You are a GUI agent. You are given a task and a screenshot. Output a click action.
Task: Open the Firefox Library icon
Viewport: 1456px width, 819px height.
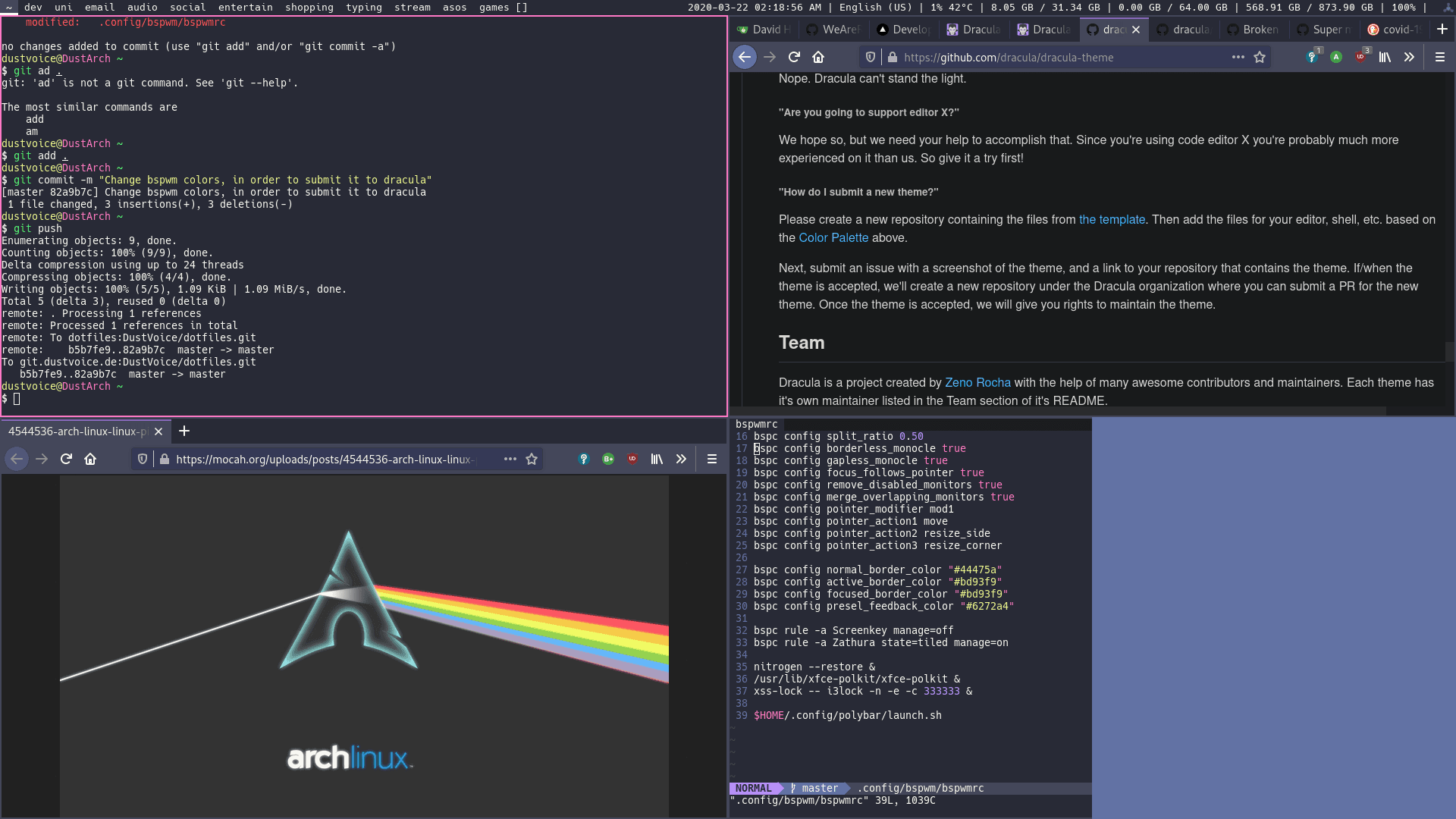tap(1385, 57)
